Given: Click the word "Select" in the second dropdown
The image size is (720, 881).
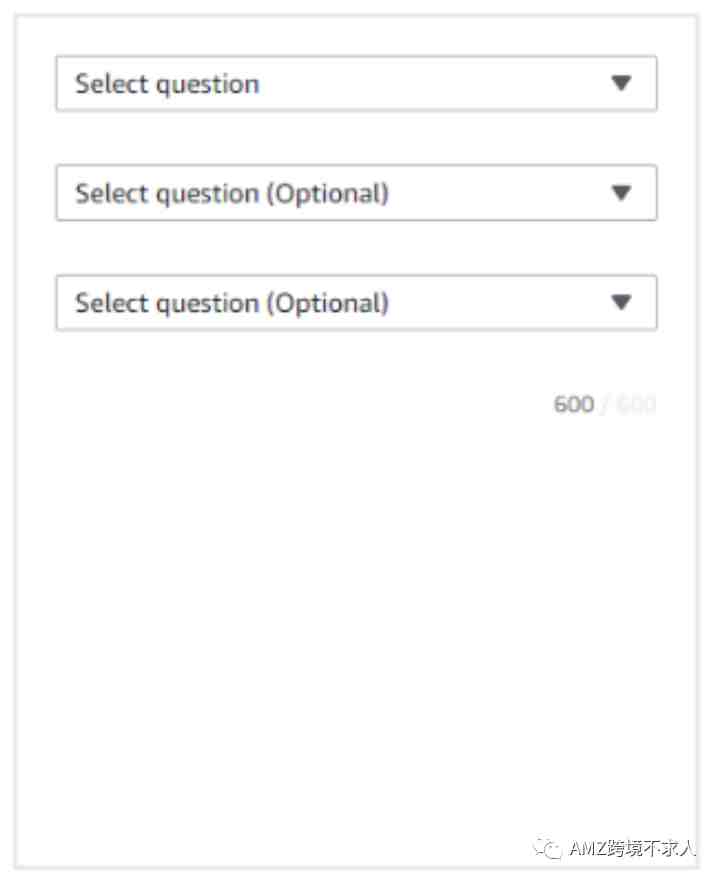Looking at the screenshot, I should pos(112,193).
